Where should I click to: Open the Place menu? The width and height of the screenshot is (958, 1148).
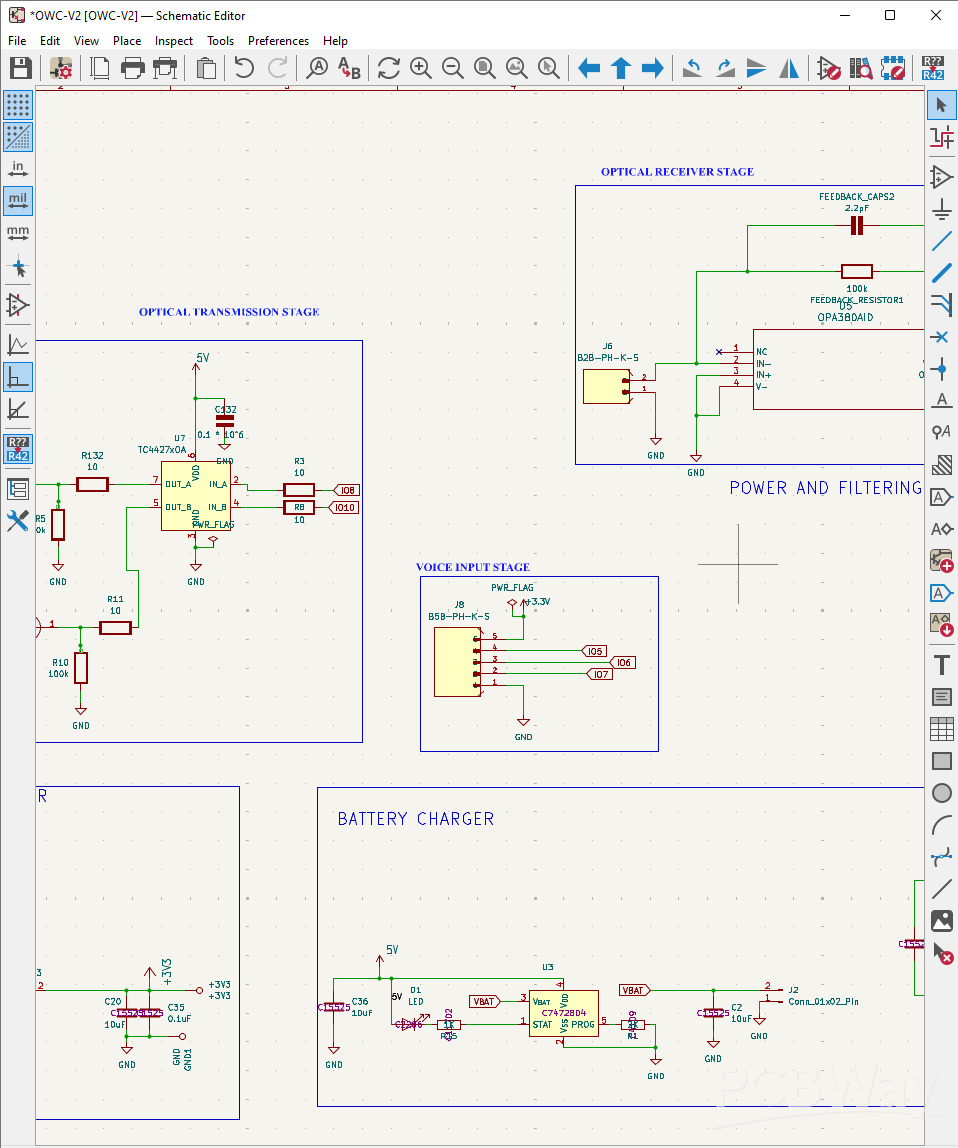pos(127,41)
